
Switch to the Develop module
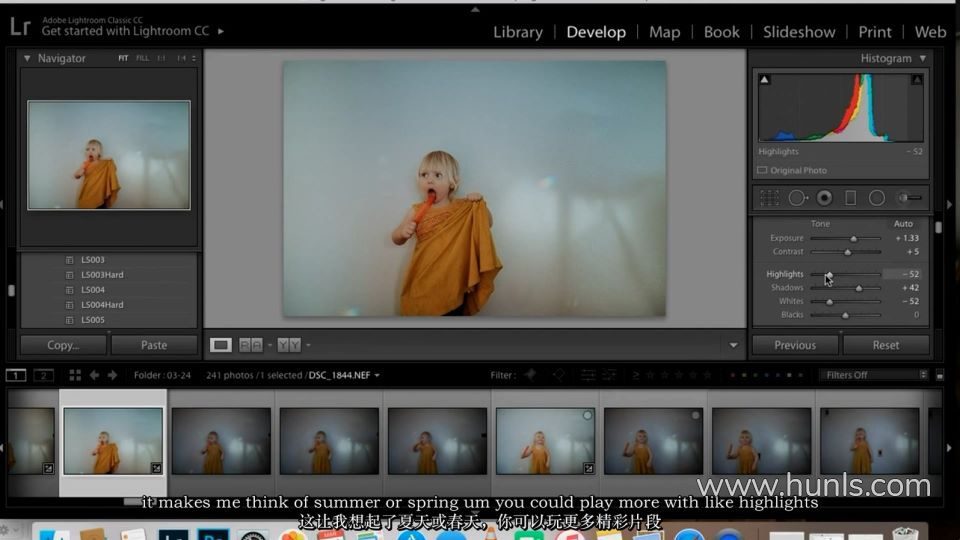596,32
